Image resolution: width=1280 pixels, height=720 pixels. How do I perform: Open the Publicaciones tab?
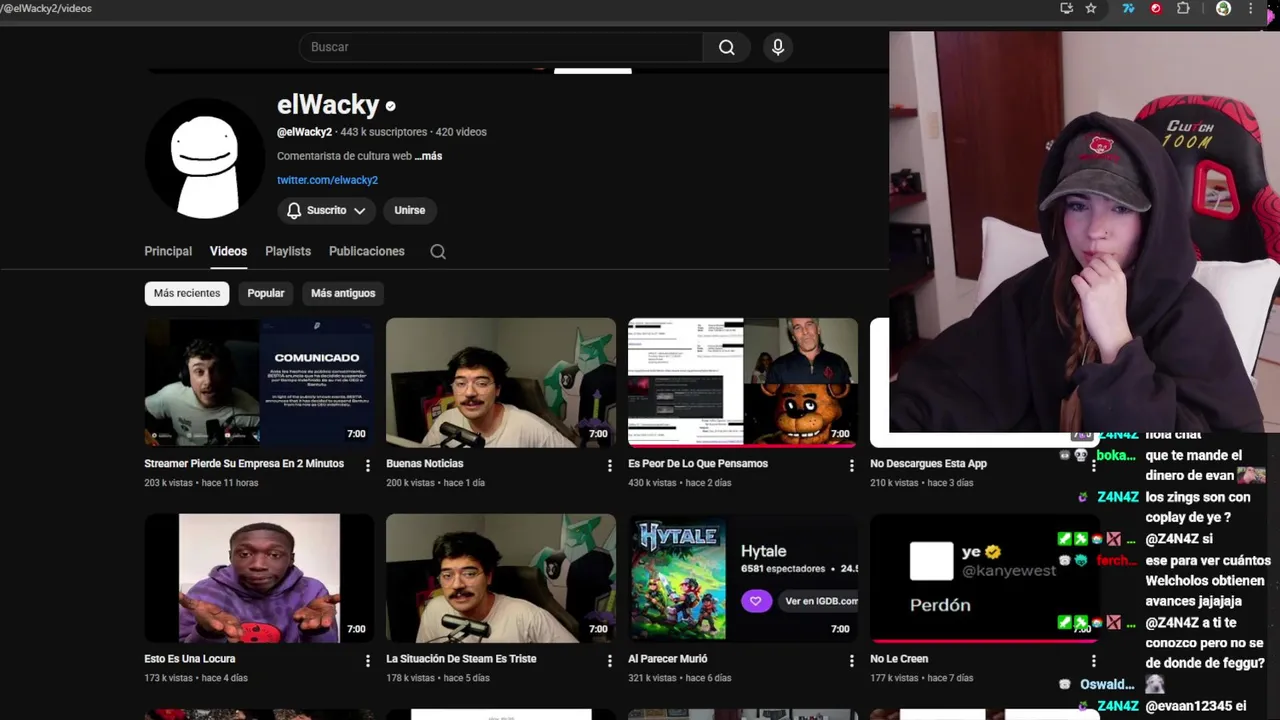point(367,251)
